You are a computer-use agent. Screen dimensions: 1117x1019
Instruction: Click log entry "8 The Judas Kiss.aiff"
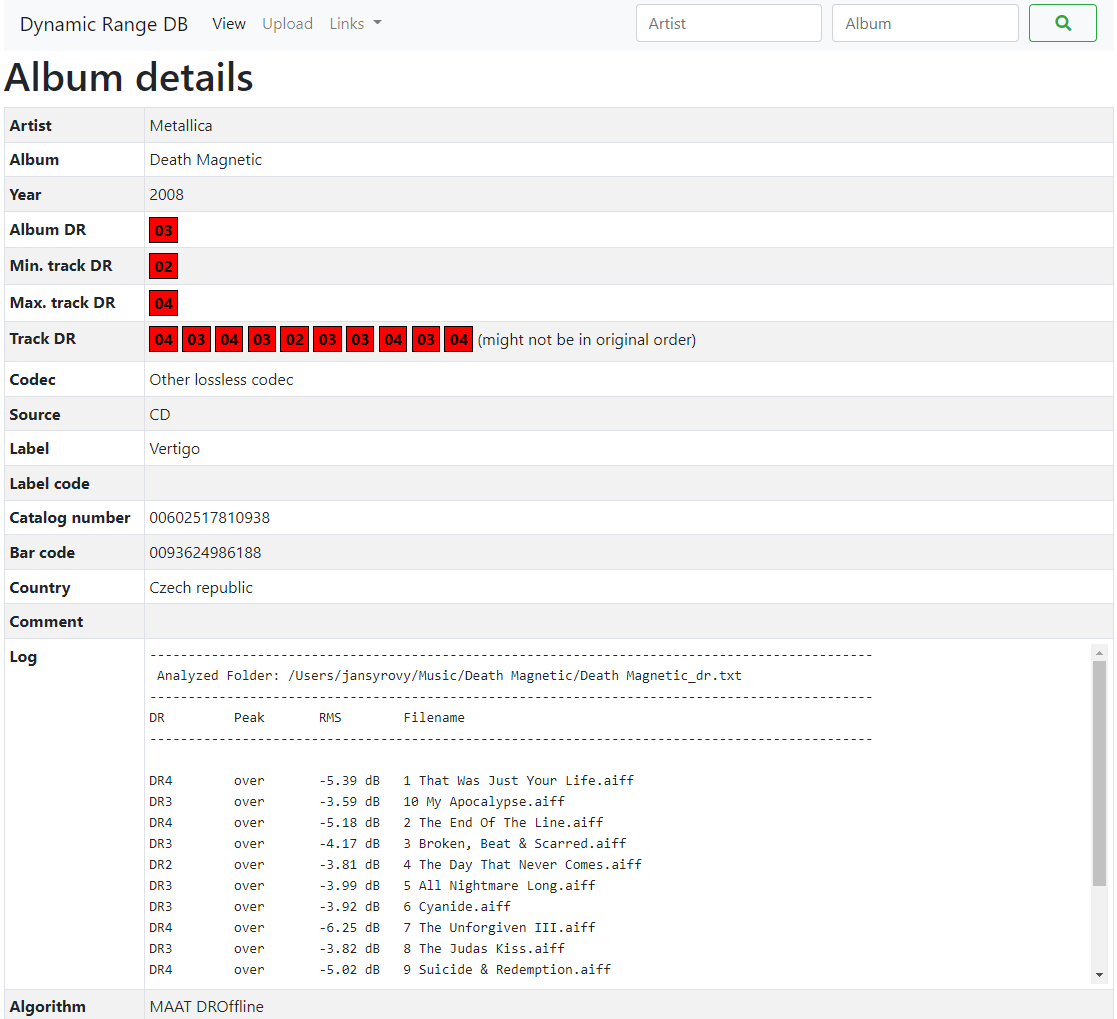point(484,948)
